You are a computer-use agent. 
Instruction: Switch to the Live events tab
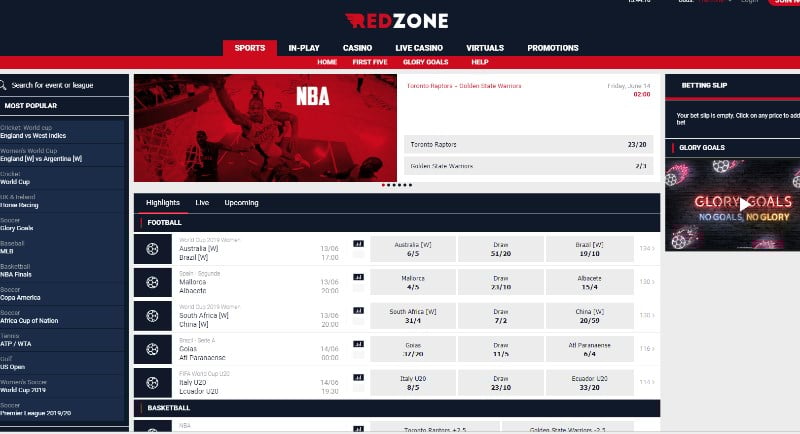click(x=202, y=203)
